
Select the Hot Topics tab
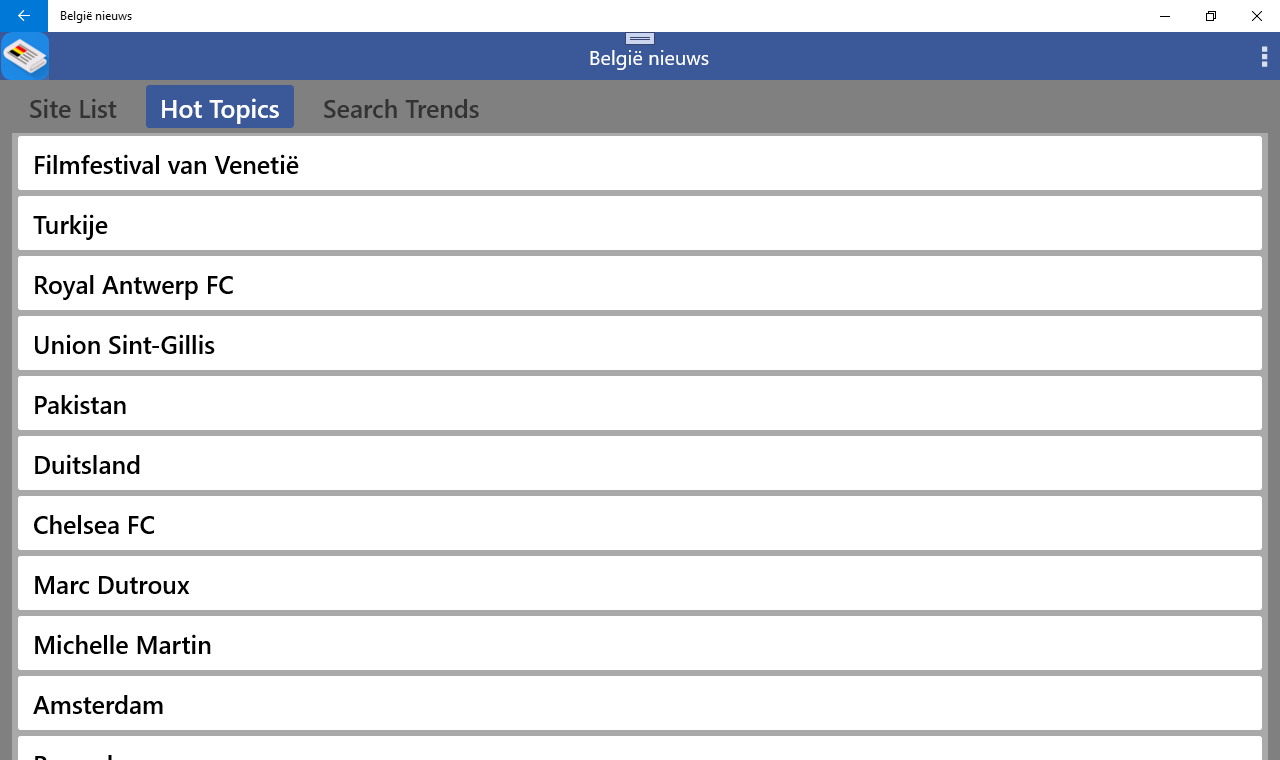click(x=220, y=108)
